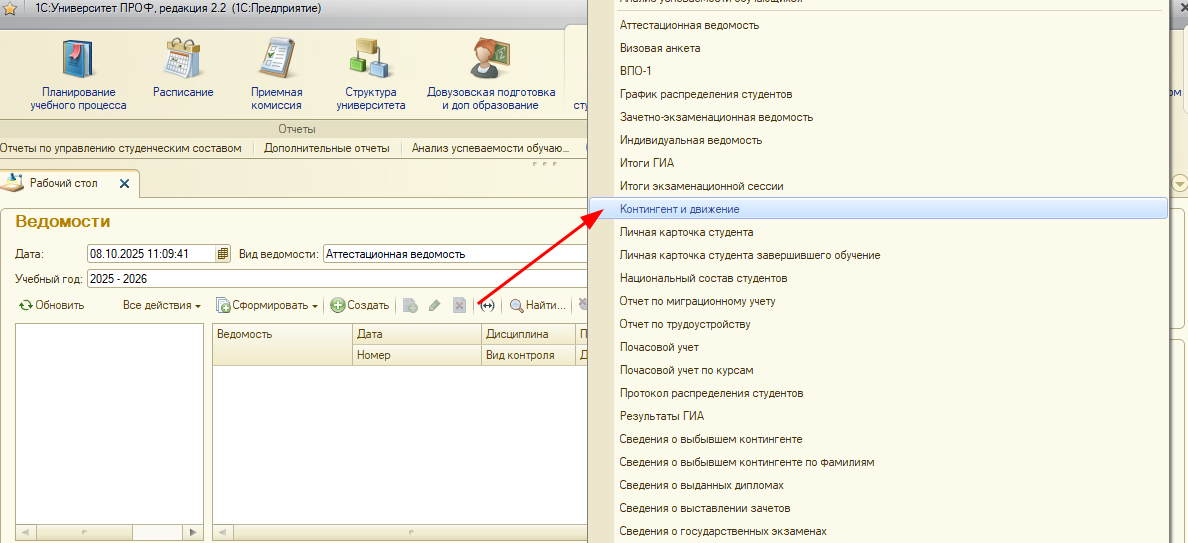Screen dimensions: 1188x543
Task: Select Итоги экзаменационной сессии menu item
Action: (701, 186)
